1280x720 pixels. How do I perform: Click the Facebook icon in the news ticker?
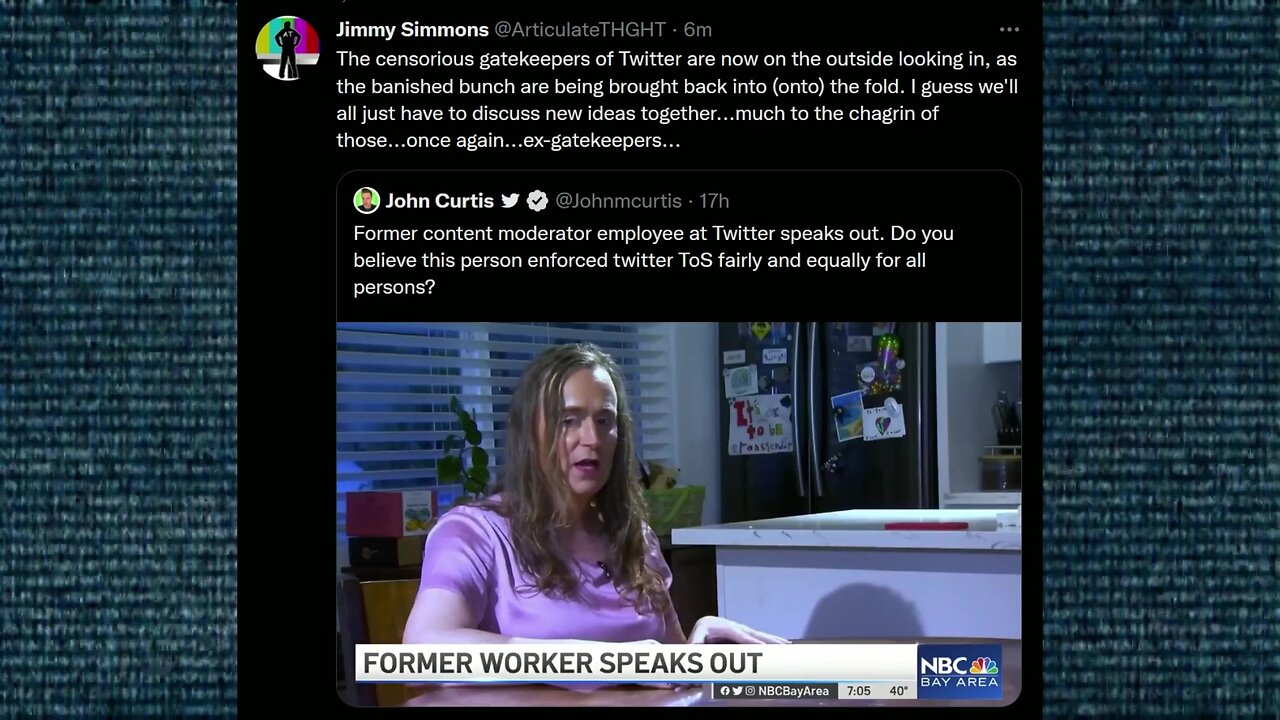pyautogui.click(x=725, y=691)
